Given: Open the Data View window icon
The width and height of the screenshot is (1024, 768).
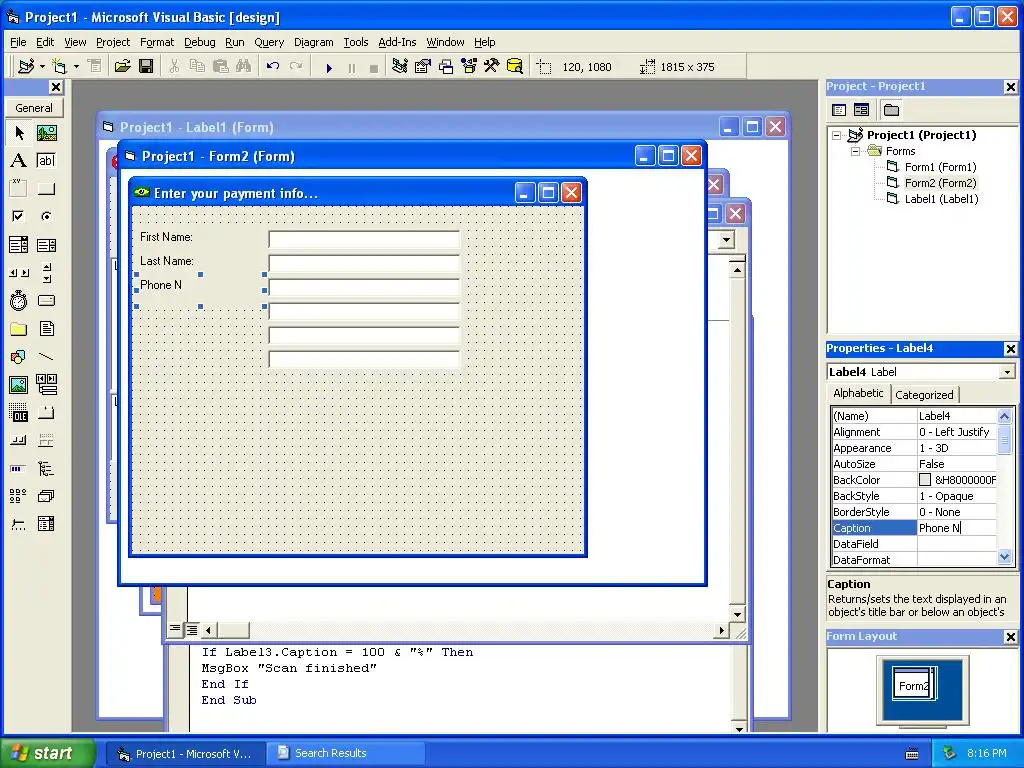Looking at the screenshot, I should 515,66.
